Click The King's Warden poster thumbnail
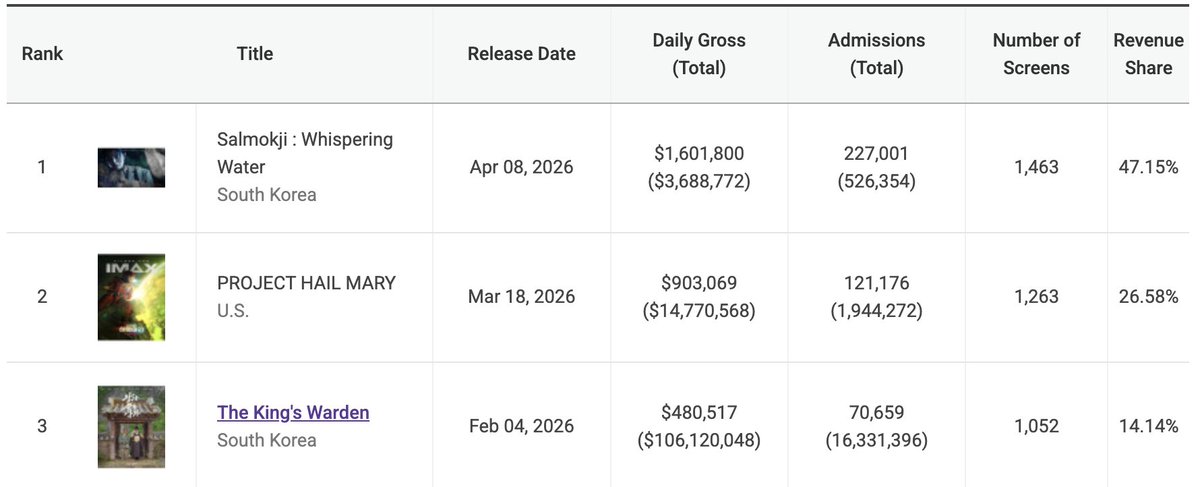 (131, 426)
